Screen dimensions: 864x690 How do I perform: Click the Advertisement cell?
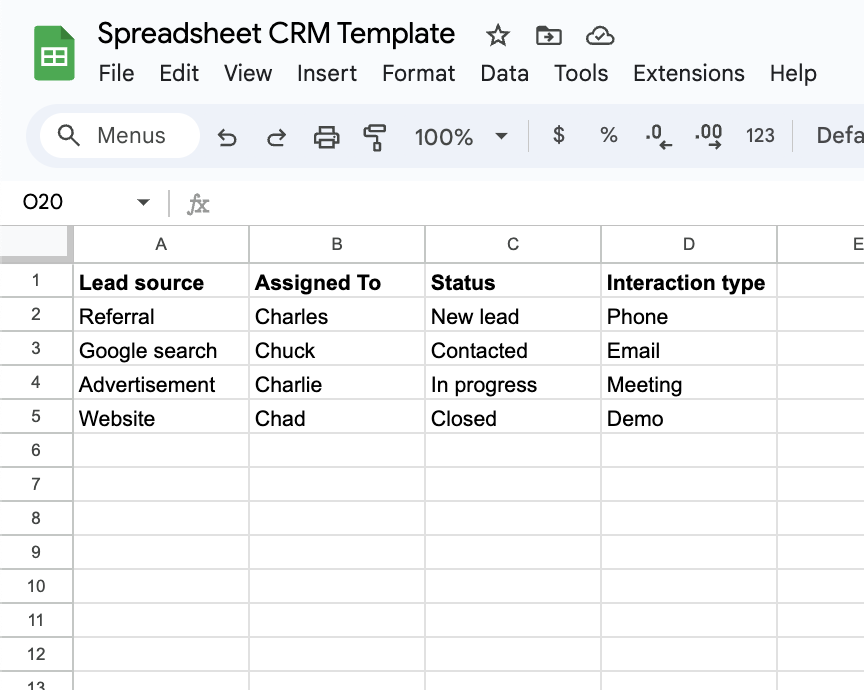click(147, 385)
